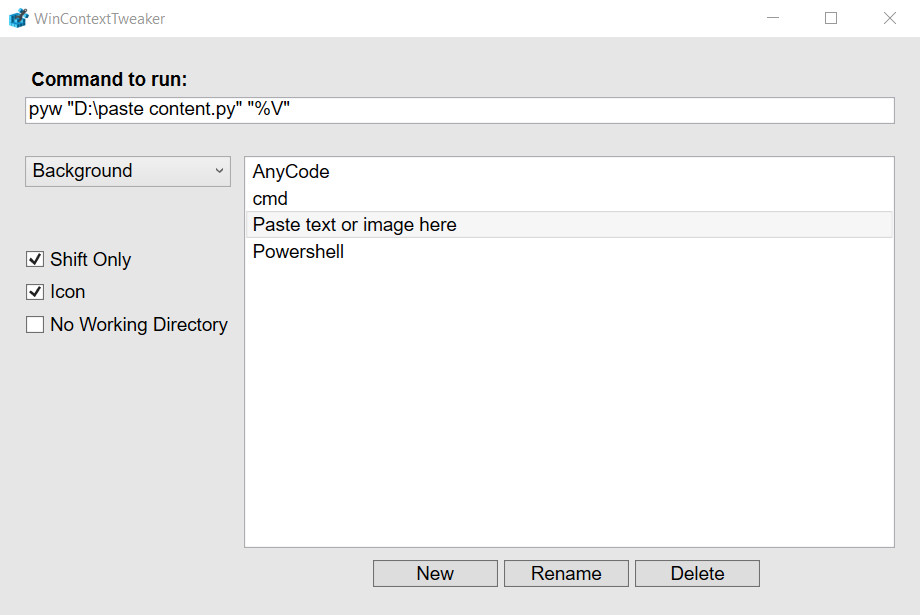Select the cmd list entry

(569, 198)
